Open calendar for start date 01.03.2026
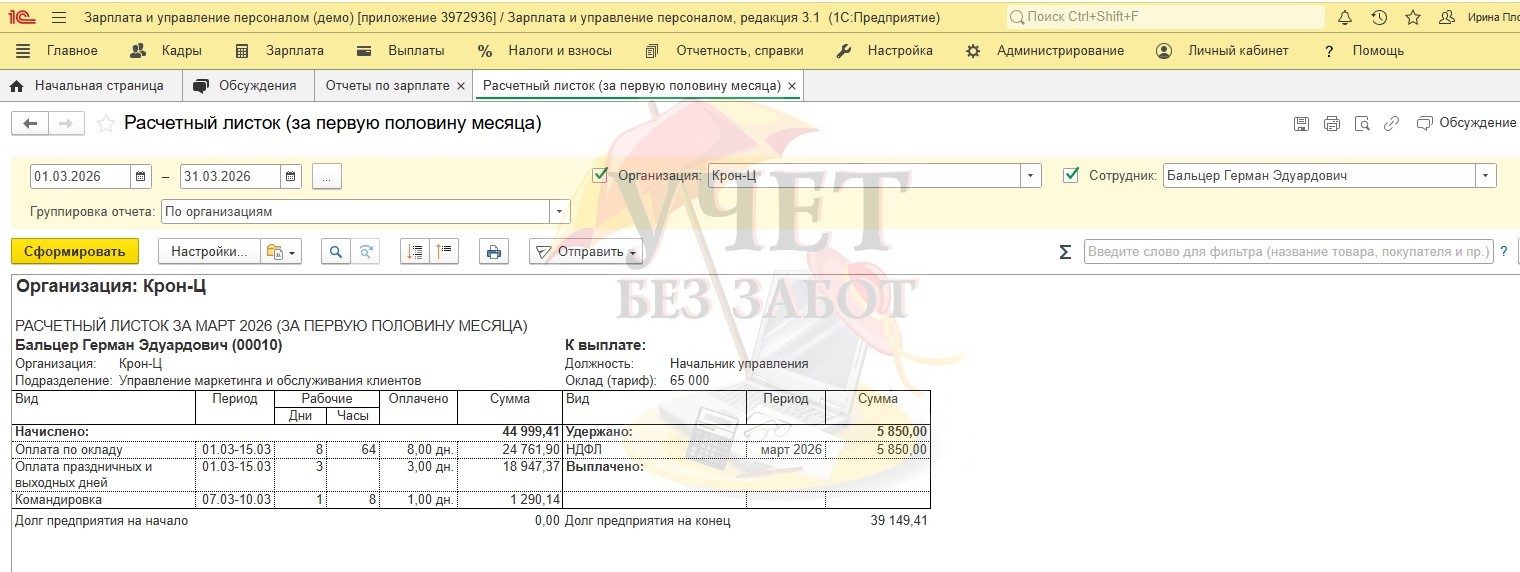The image size is (1520, 572). [141, 176]
